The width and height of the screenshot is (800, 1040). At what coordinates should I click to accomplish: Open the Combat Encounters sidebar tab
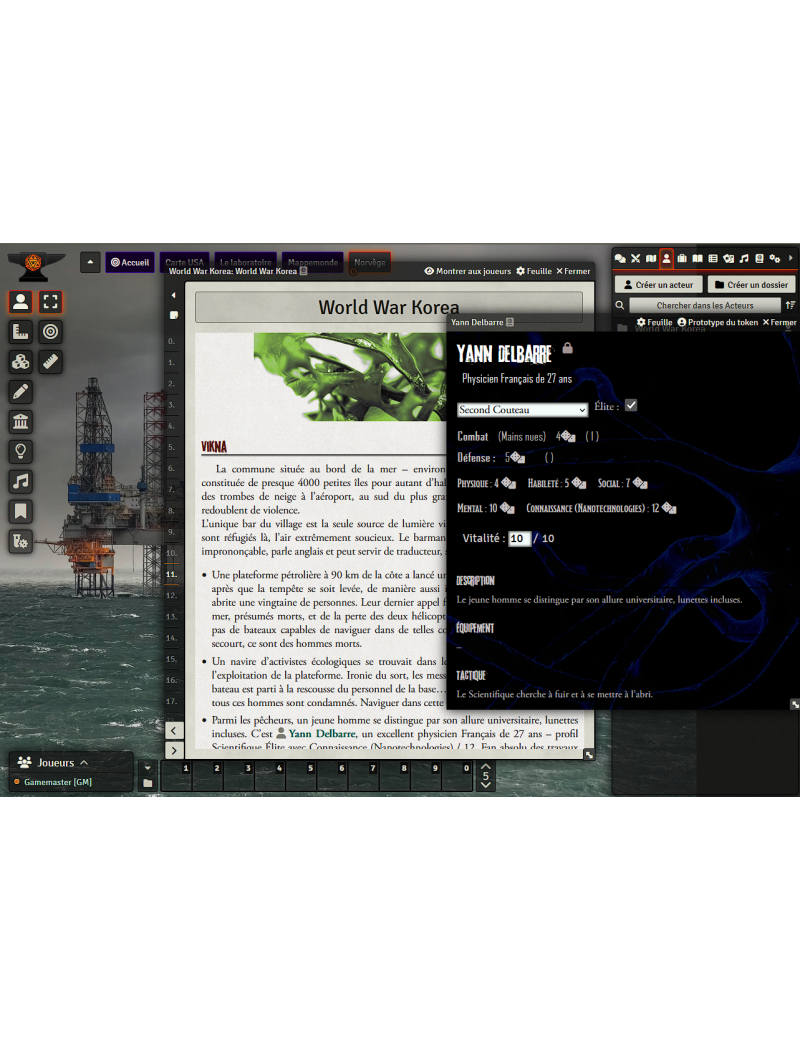coord(635,259)
